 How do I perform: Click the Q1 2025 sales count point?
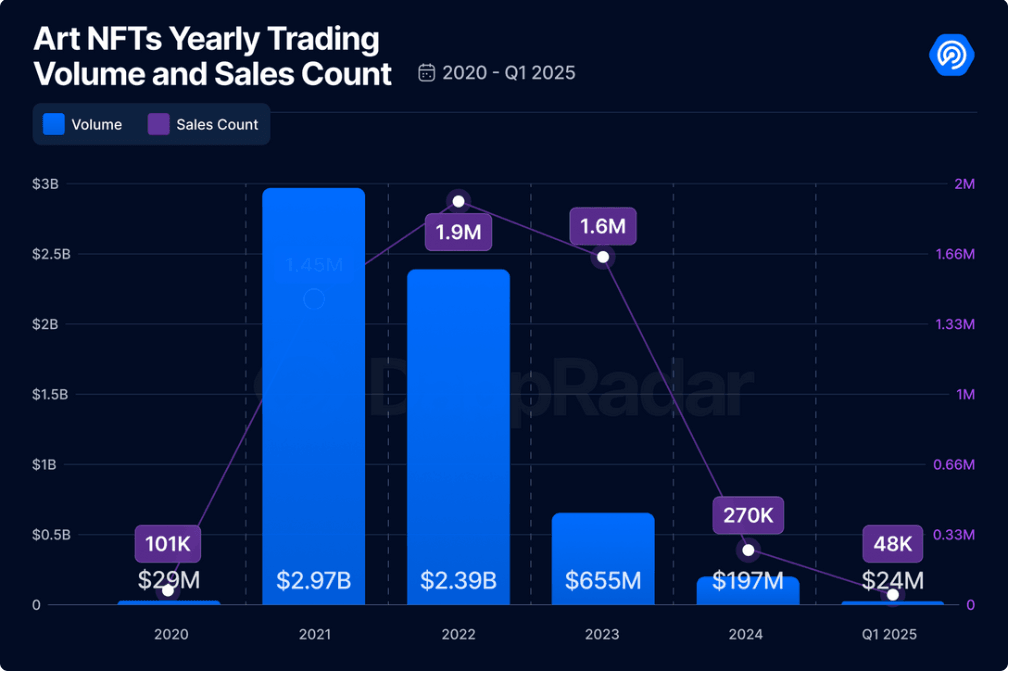(893, 595)
